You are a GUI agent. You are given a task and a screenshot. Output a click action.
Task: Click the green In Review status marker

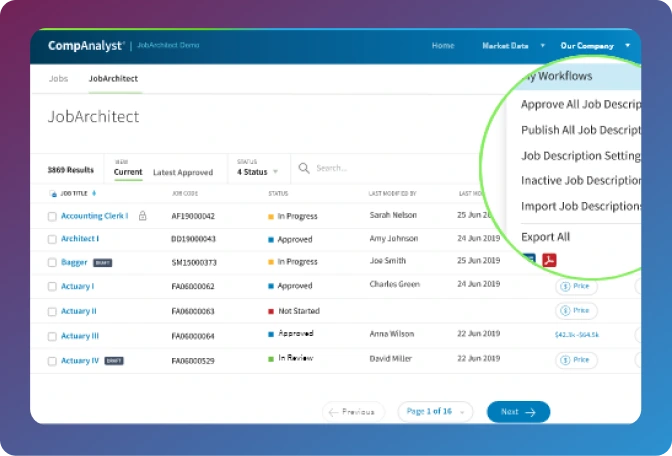coord(271,359)
